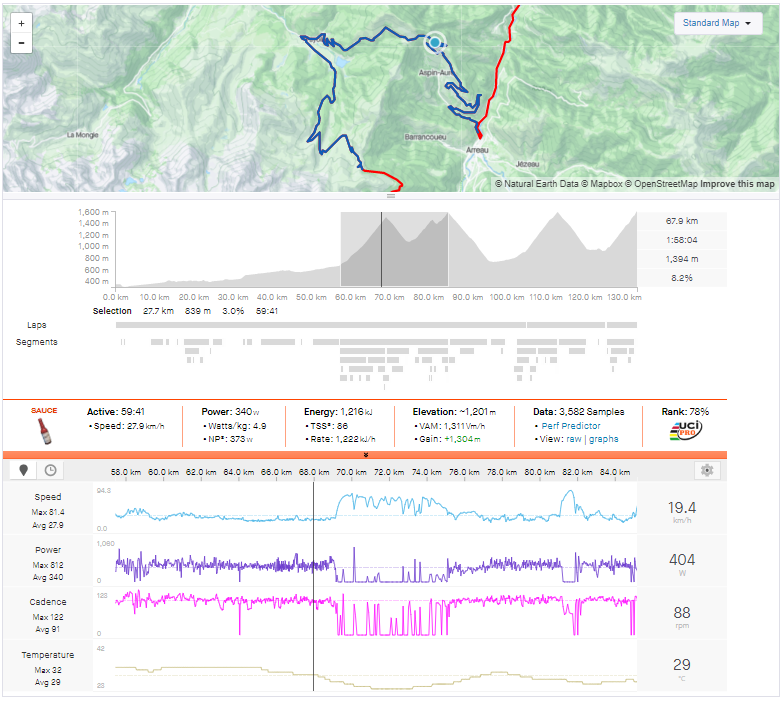Switch chart x-axis to distance pin
This screenshot has width=782, height=701.
click(x=23, y=470)
